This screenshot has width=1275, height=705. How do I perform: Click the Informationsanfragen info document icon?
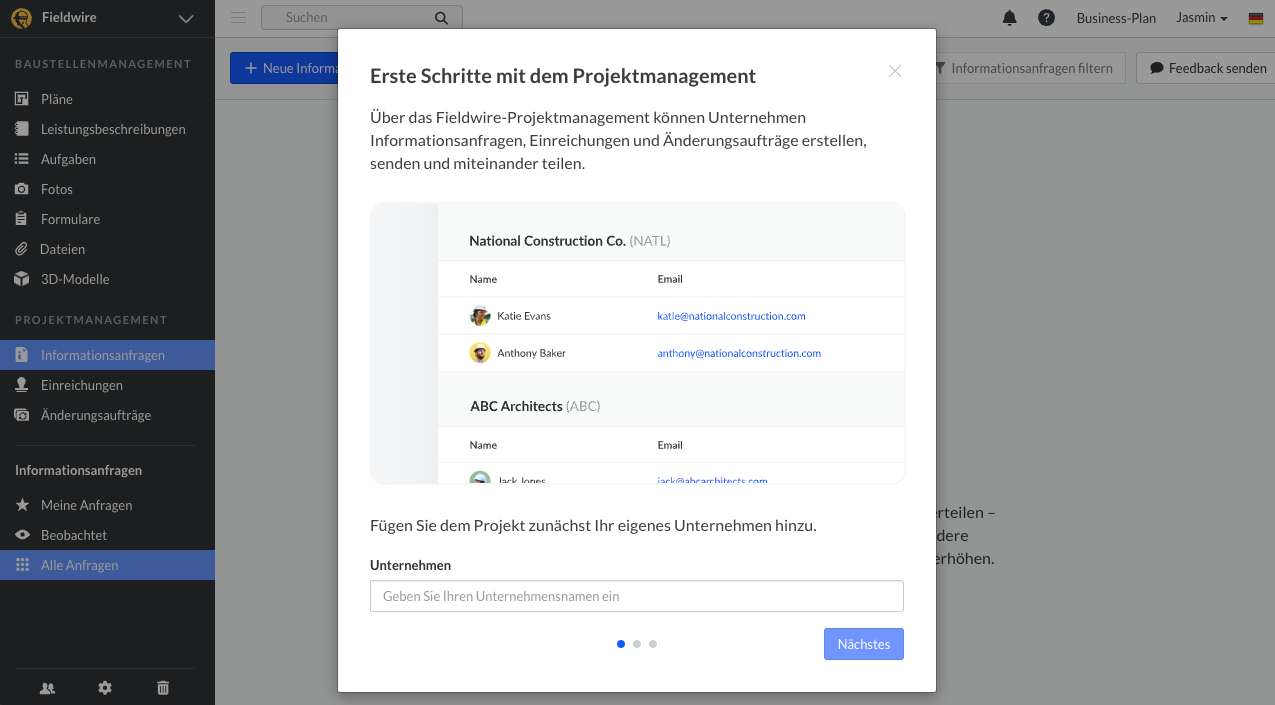tap(21, 355)
